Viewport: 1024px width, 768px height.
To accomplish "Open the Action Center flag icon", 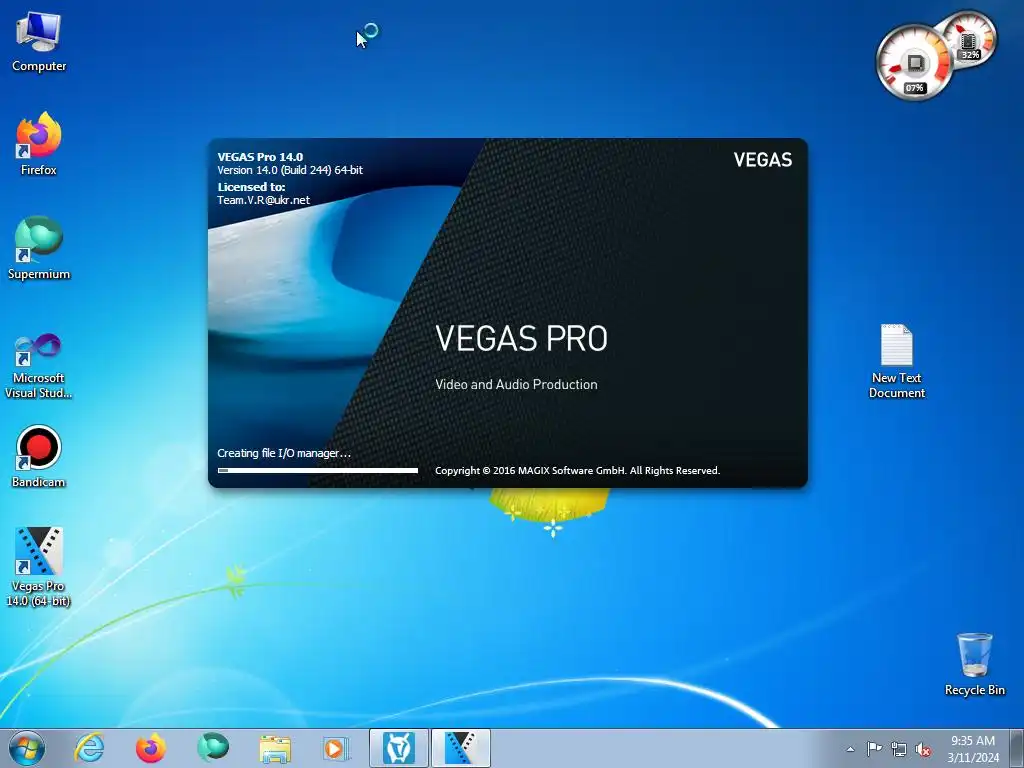I will pyautogui.click(x=874, y=749).
